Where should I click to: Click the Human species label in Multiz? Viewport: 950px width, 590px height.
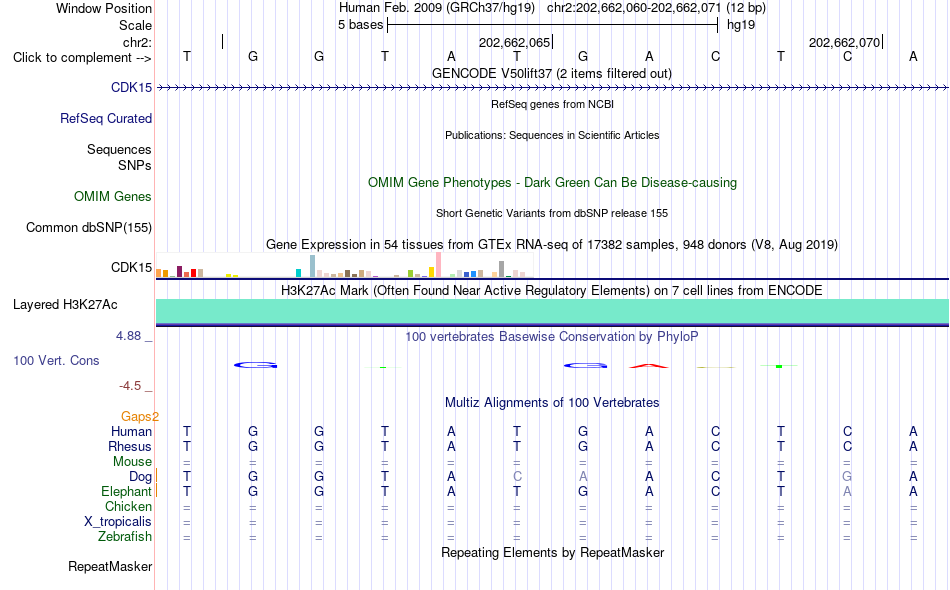pyautogui.click(x=131, y=431)
